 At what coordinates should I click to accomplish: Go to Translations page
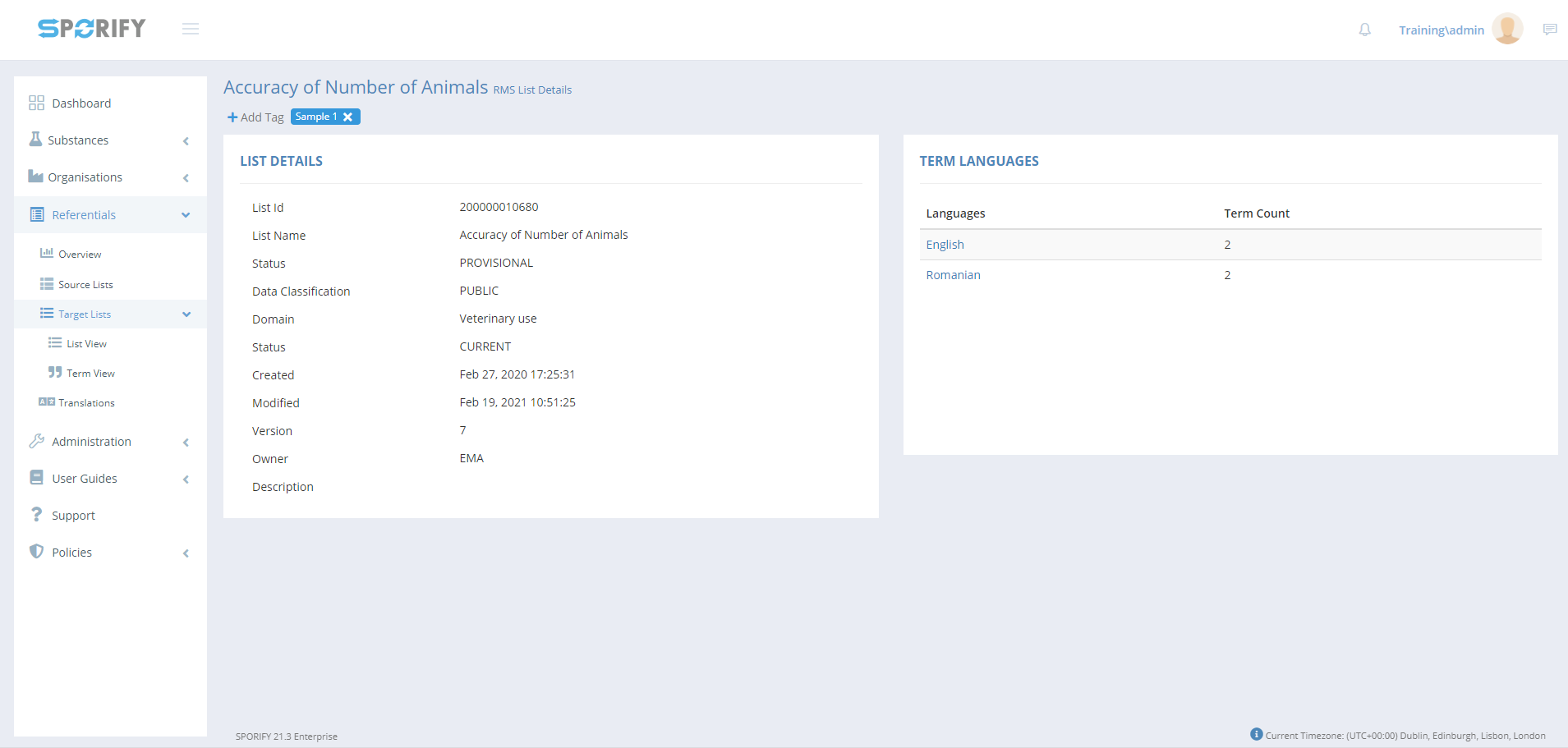pyautogui.click(x=86, y=403)
